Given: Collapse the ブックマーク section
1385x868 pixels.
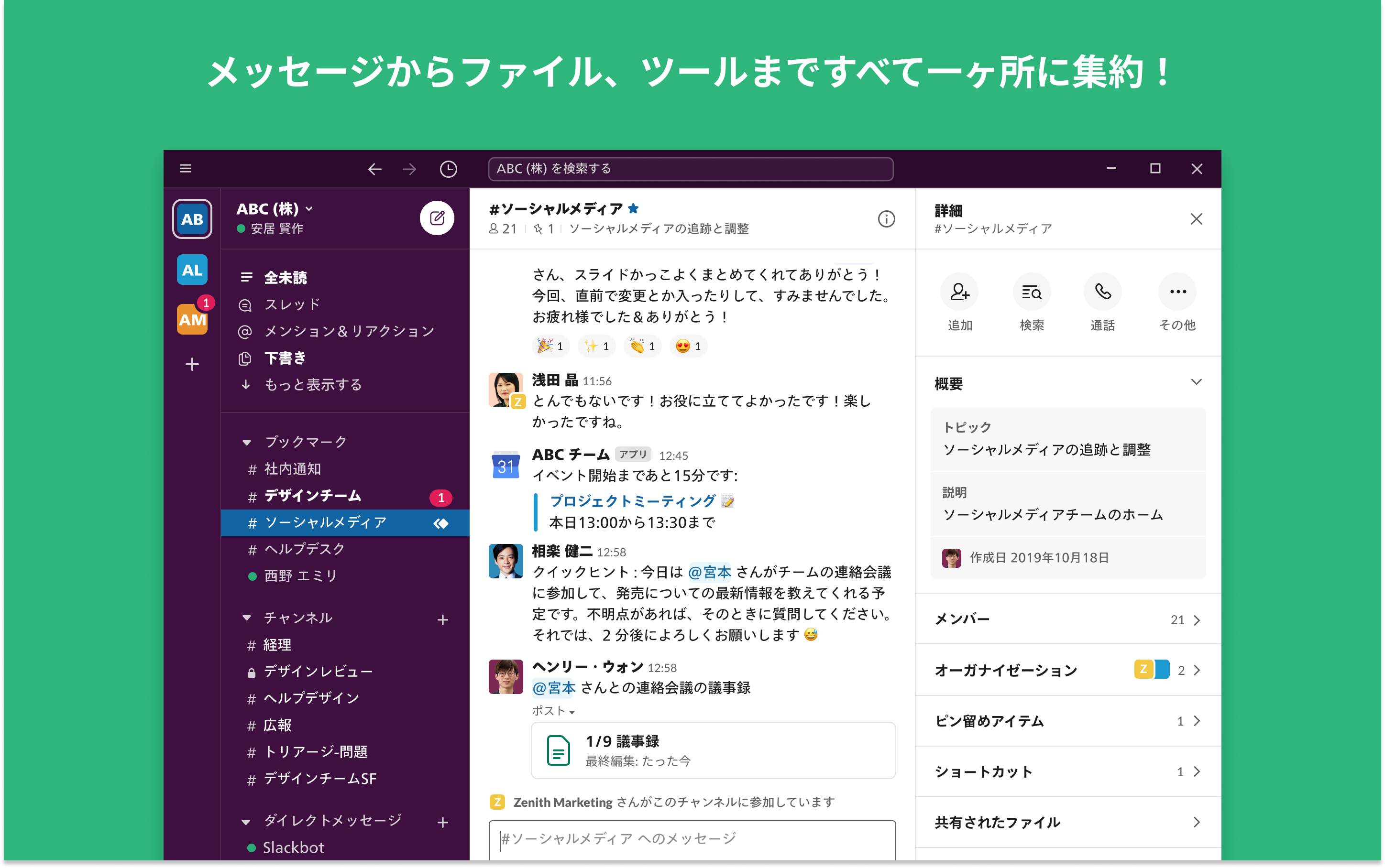Looking at the screenshot, I should [247, 443].
